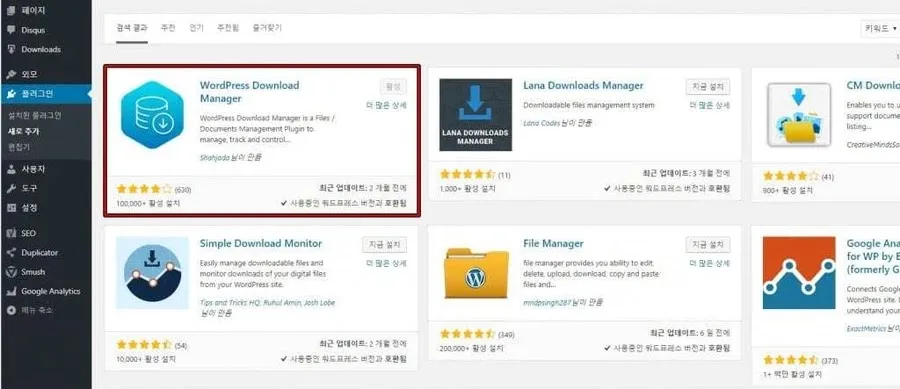The height and width of the screenshot is (389, 900).
Task: Click '최근 업데이트: 6 일 전에' text
Action: (690, 333)
